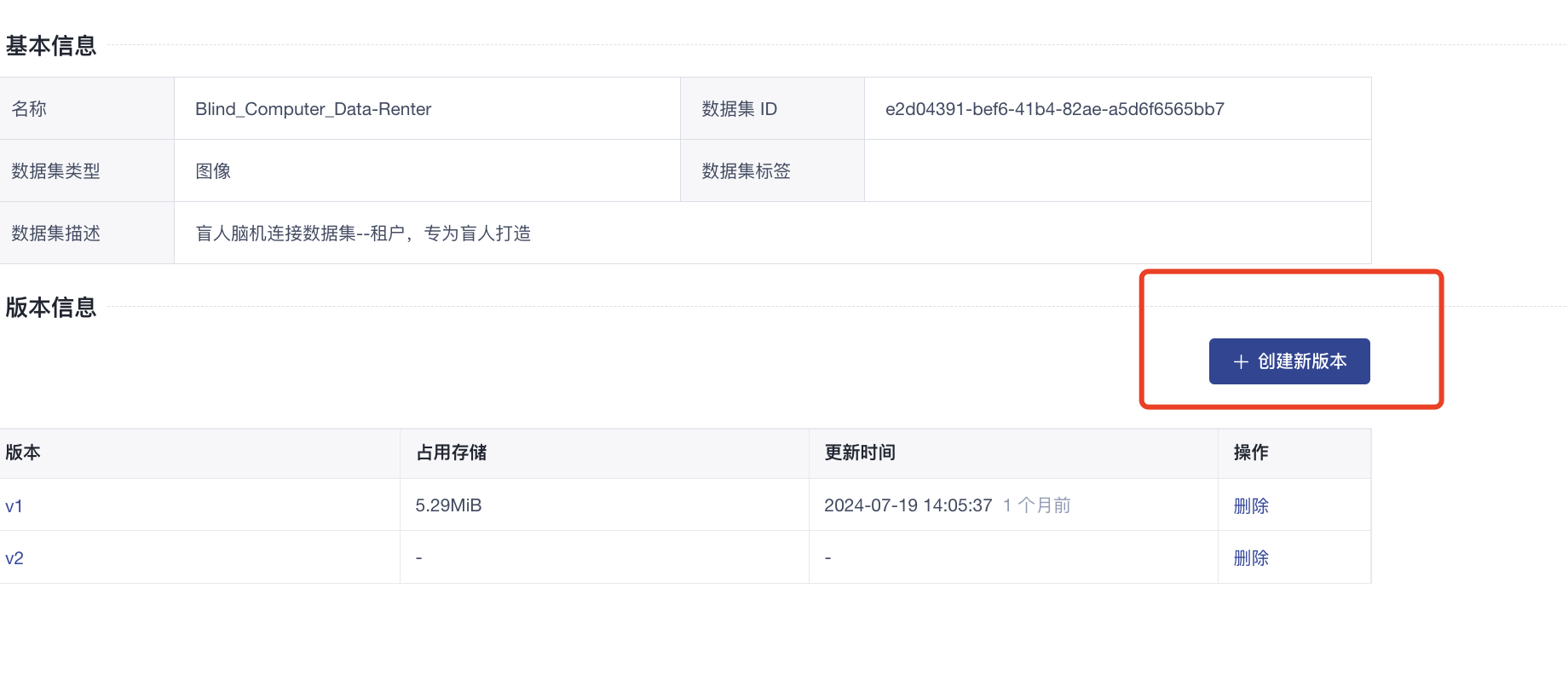1568x675 pixels.
Task: Select the dataset name Blind_Computer_Data-Renter
Action: point(313,109)
